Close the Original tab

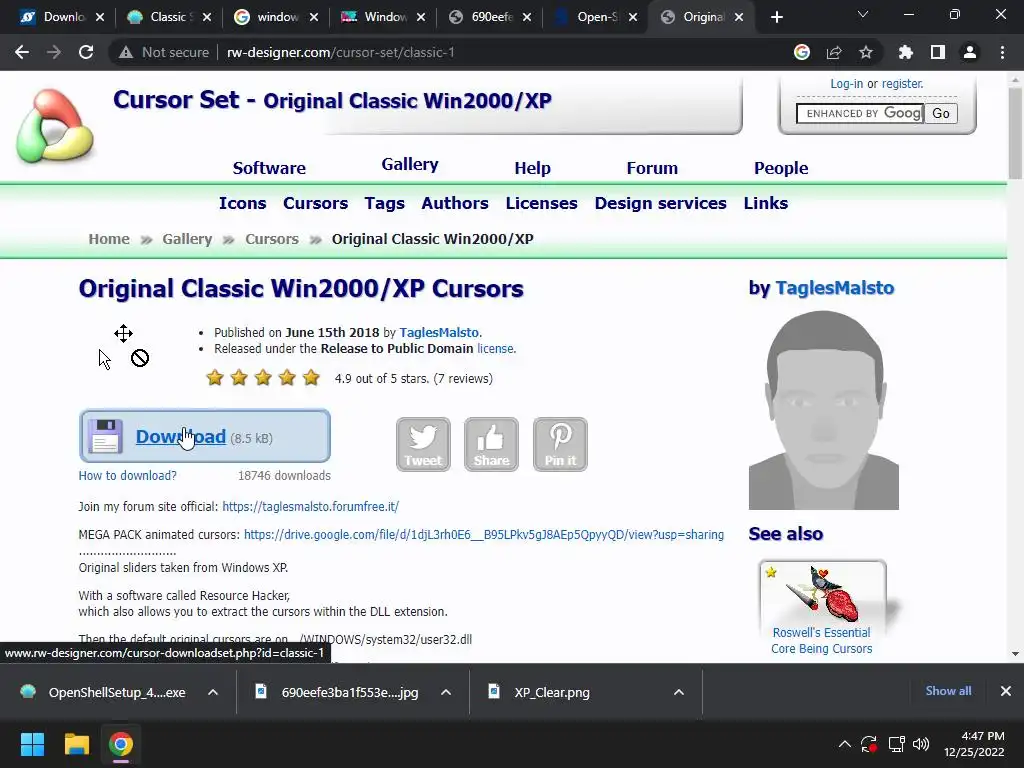(x=739, y=17)
